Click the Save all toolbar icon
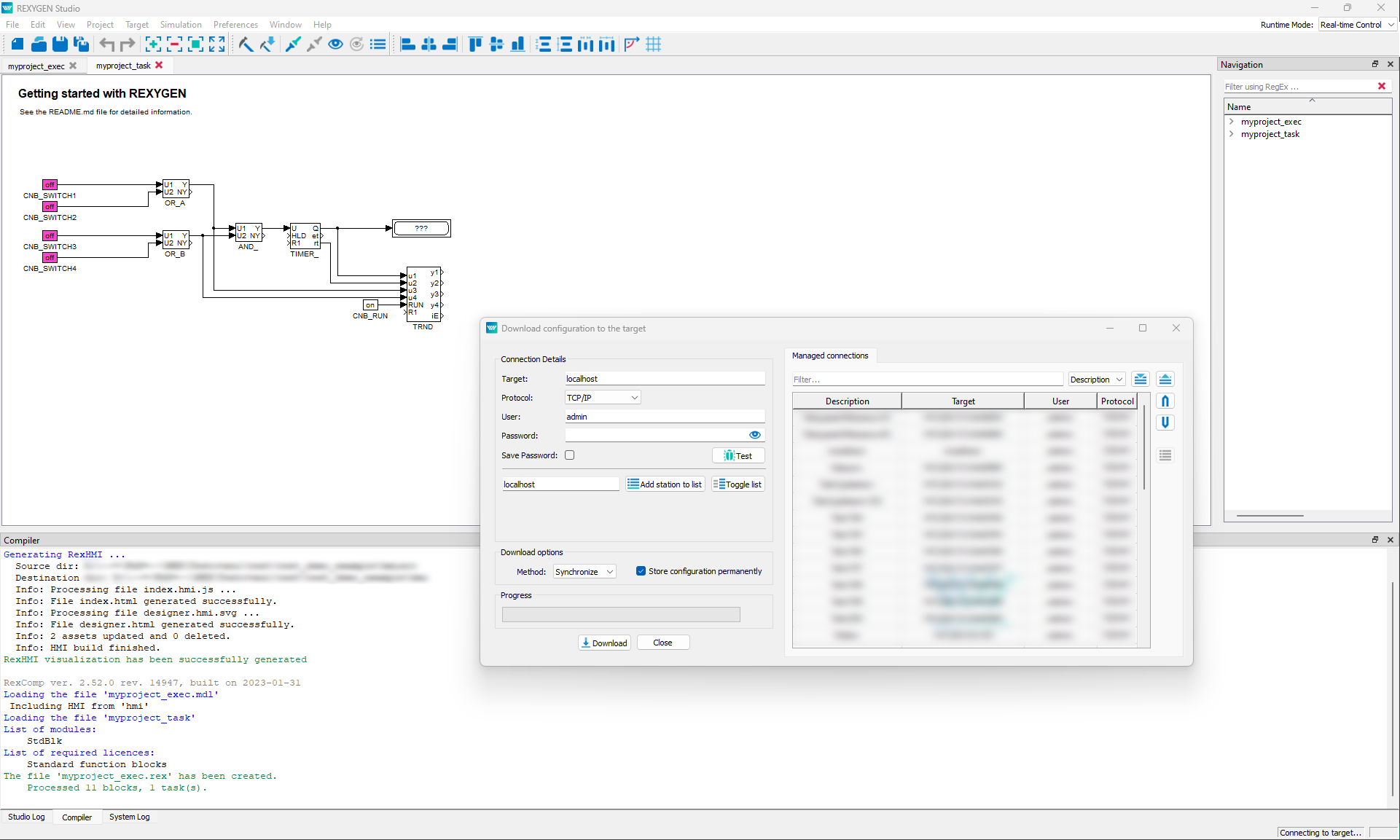The image size is (1400, 840). tap(81, 44)
